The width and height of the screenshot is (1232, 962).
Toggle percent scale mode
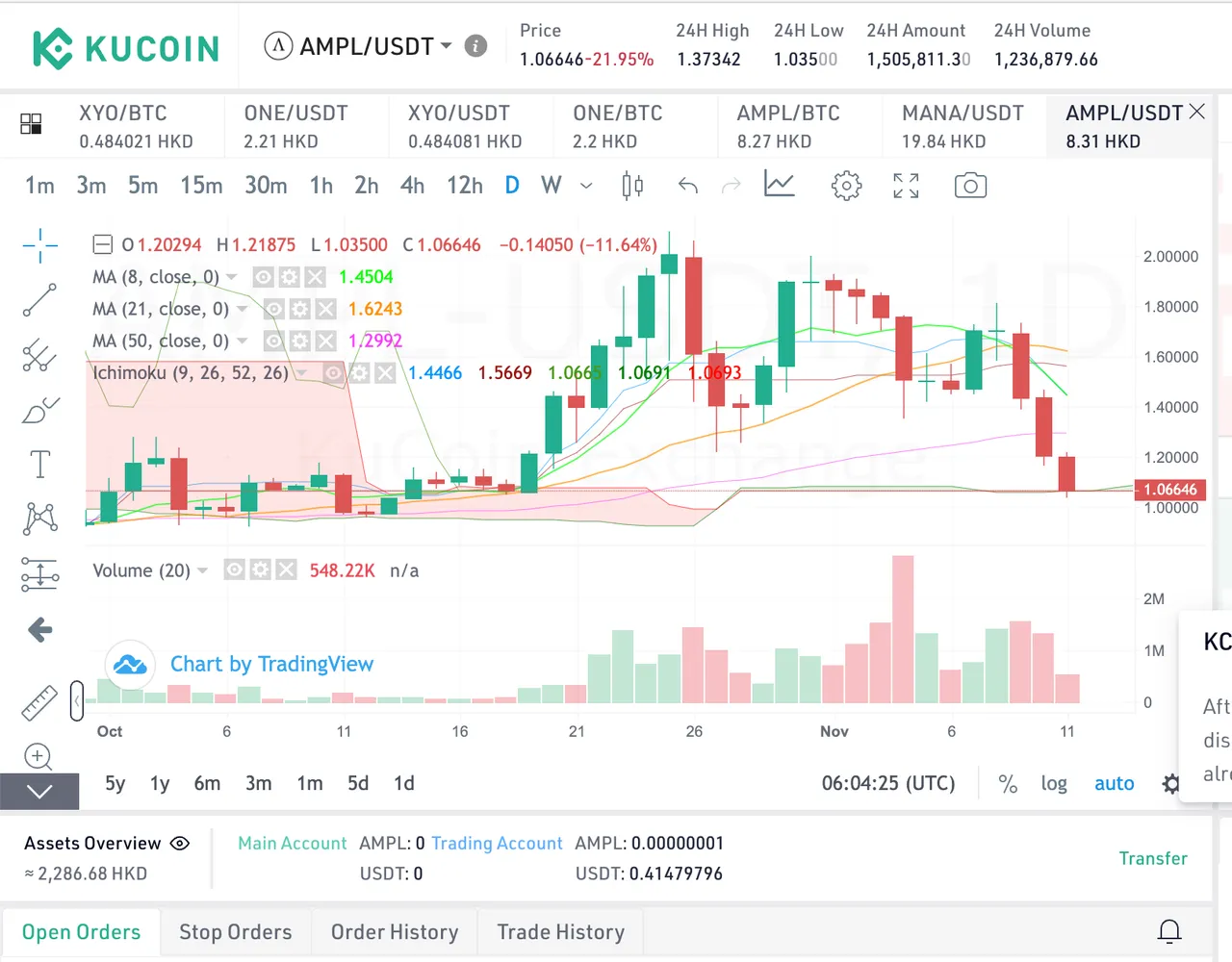coord(1008,784)
